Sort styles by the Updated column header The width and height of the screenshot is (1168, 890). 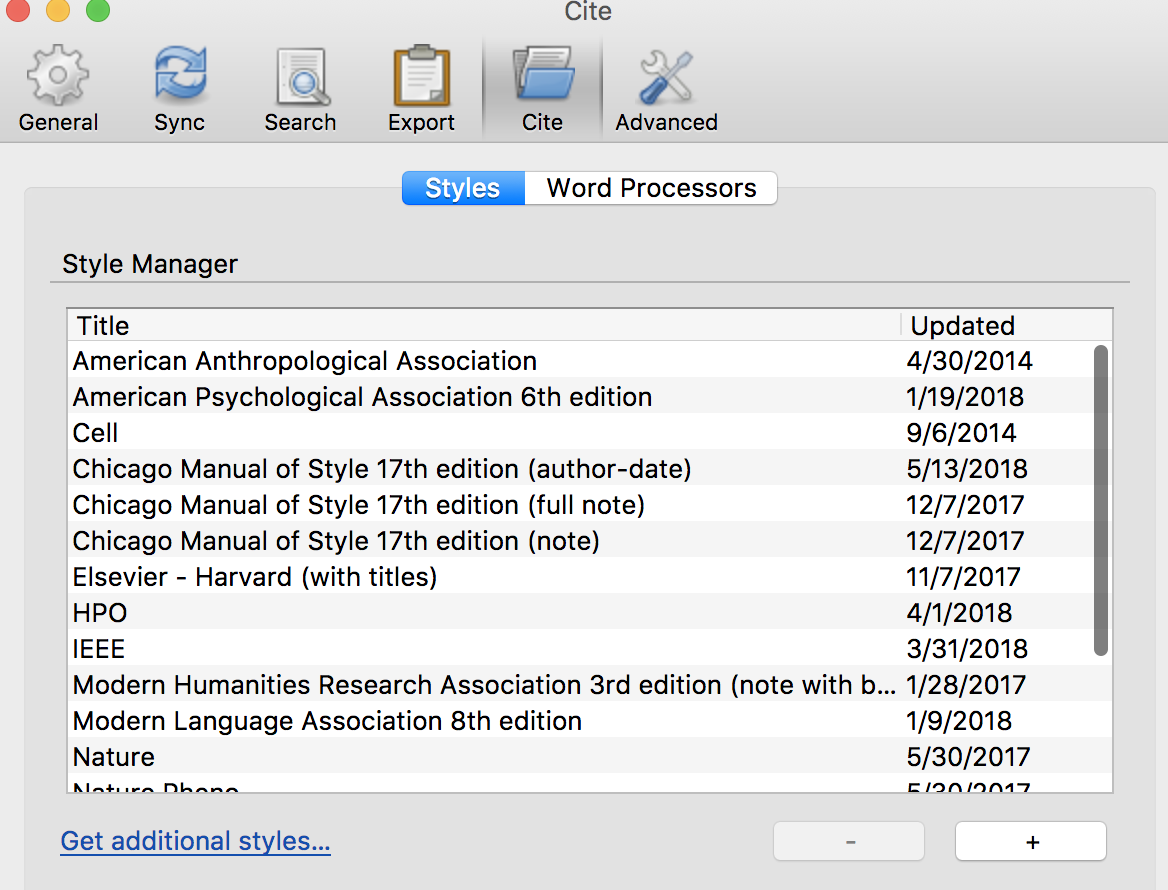tap(1006, 325)
